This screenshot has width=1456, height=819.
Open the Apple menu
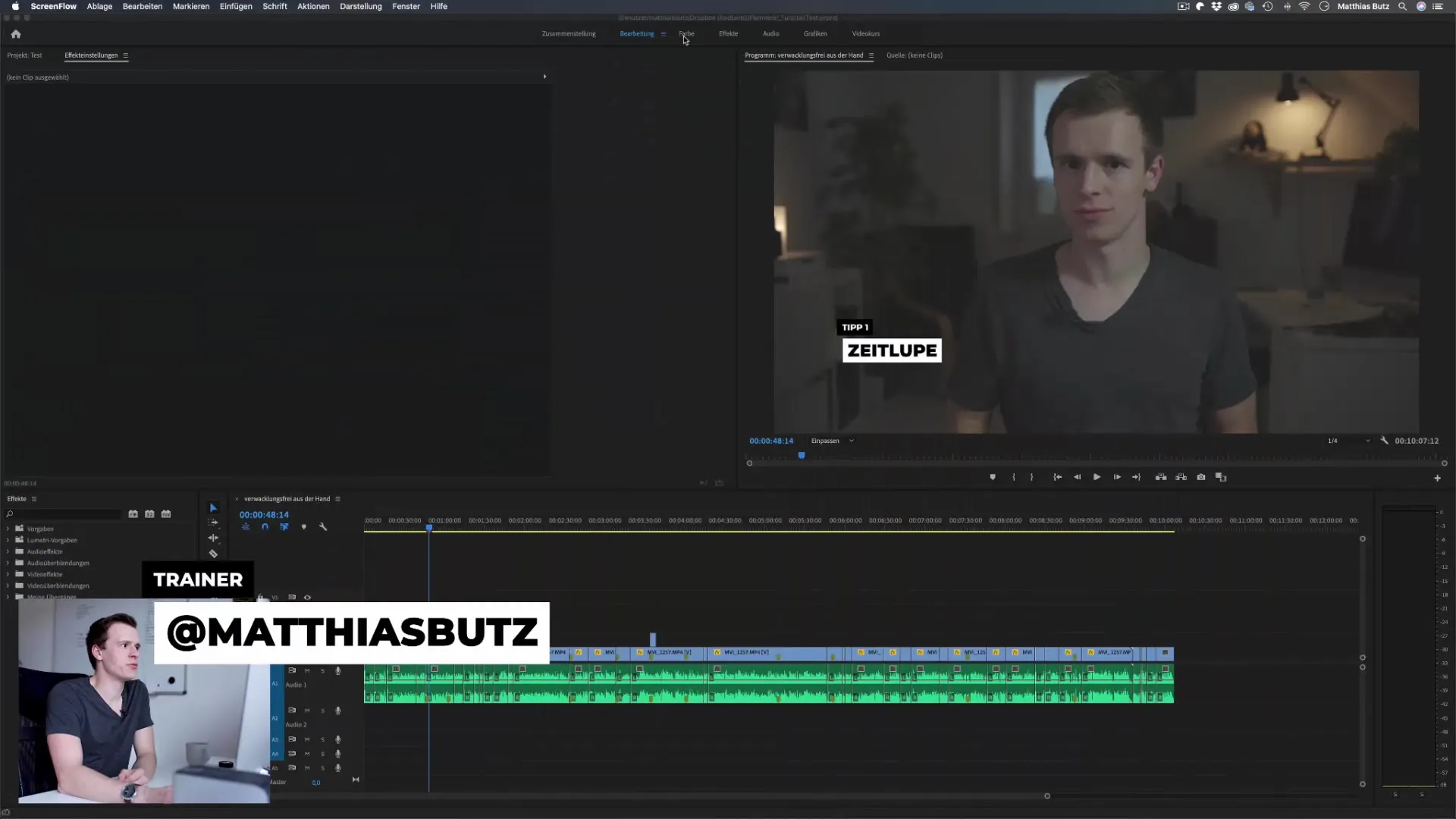click(x=15, y=6)
